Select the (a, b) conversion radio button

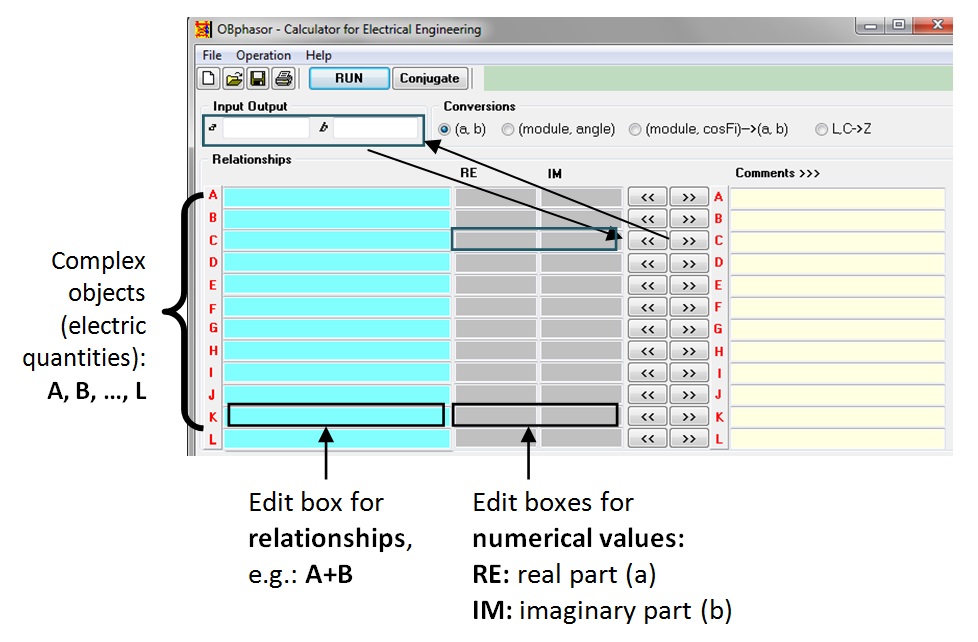(x=445, y=129)
